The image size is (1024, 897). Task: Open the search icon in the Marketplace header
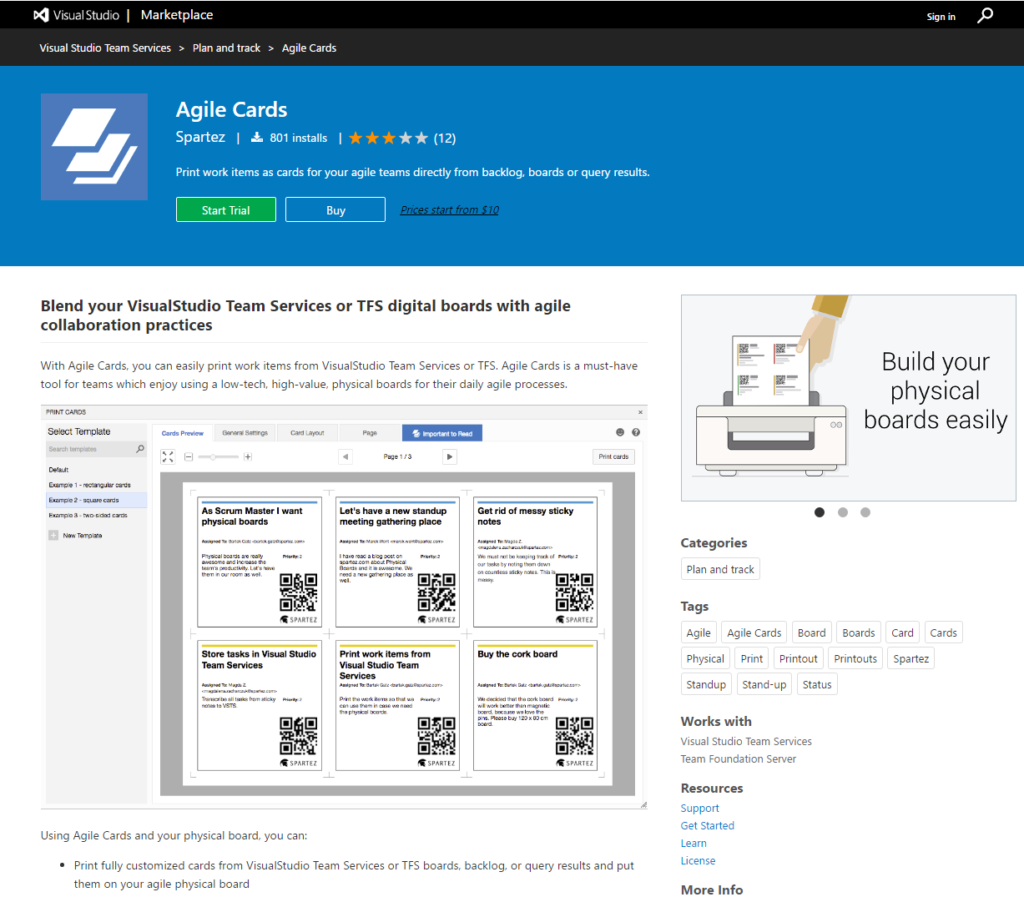coord(985,15)
